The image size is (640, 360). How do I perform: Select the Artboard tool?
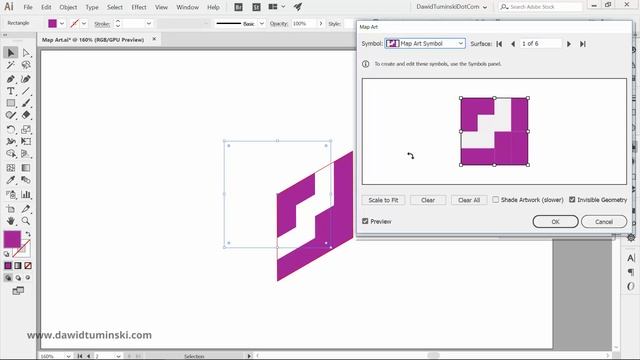(11, 209)
